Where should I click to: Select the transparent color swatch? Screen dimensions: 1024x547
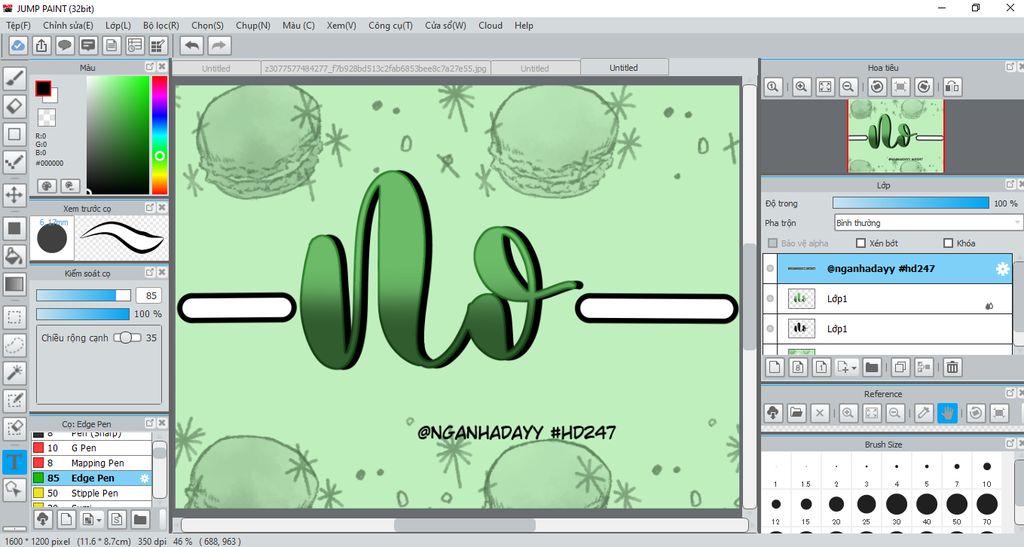click(x=46, y=117)
